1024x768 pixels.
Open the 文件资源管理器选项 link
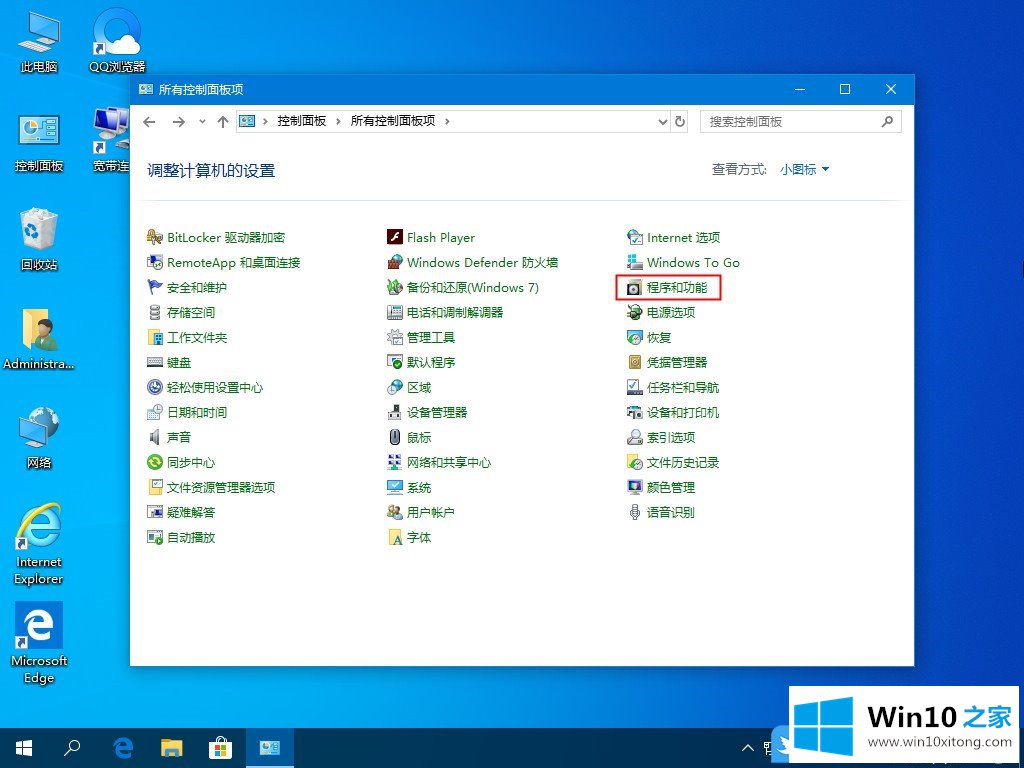pos(221,487)
